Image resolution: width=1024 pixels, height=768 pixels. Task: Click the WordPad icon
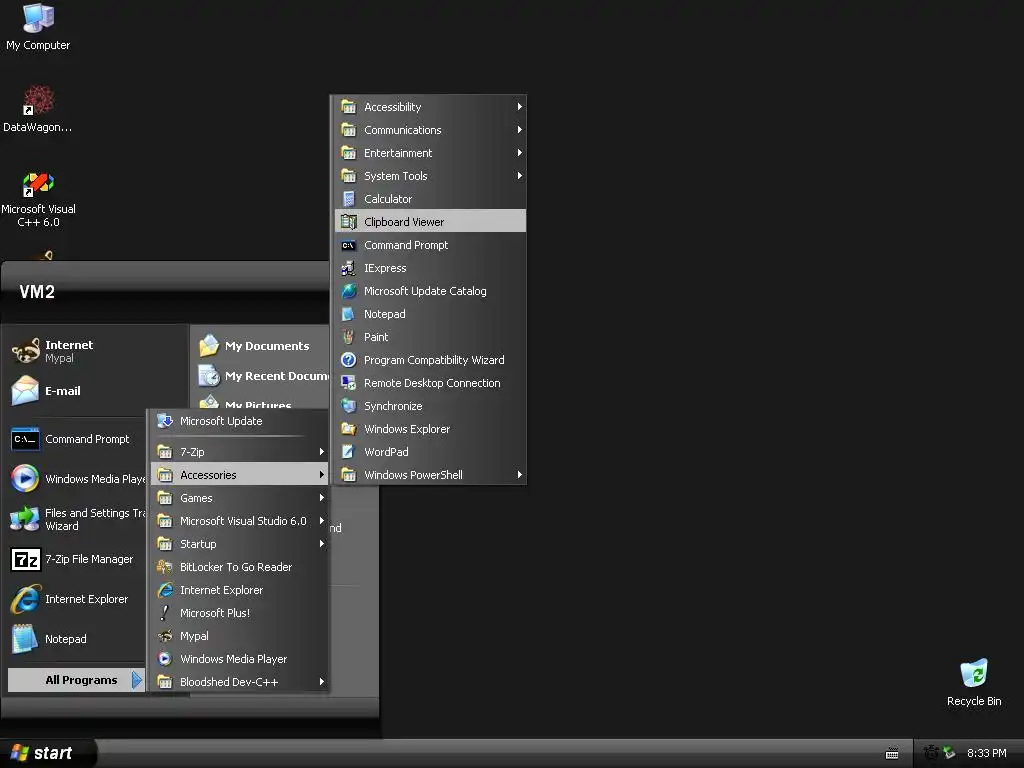349,452
